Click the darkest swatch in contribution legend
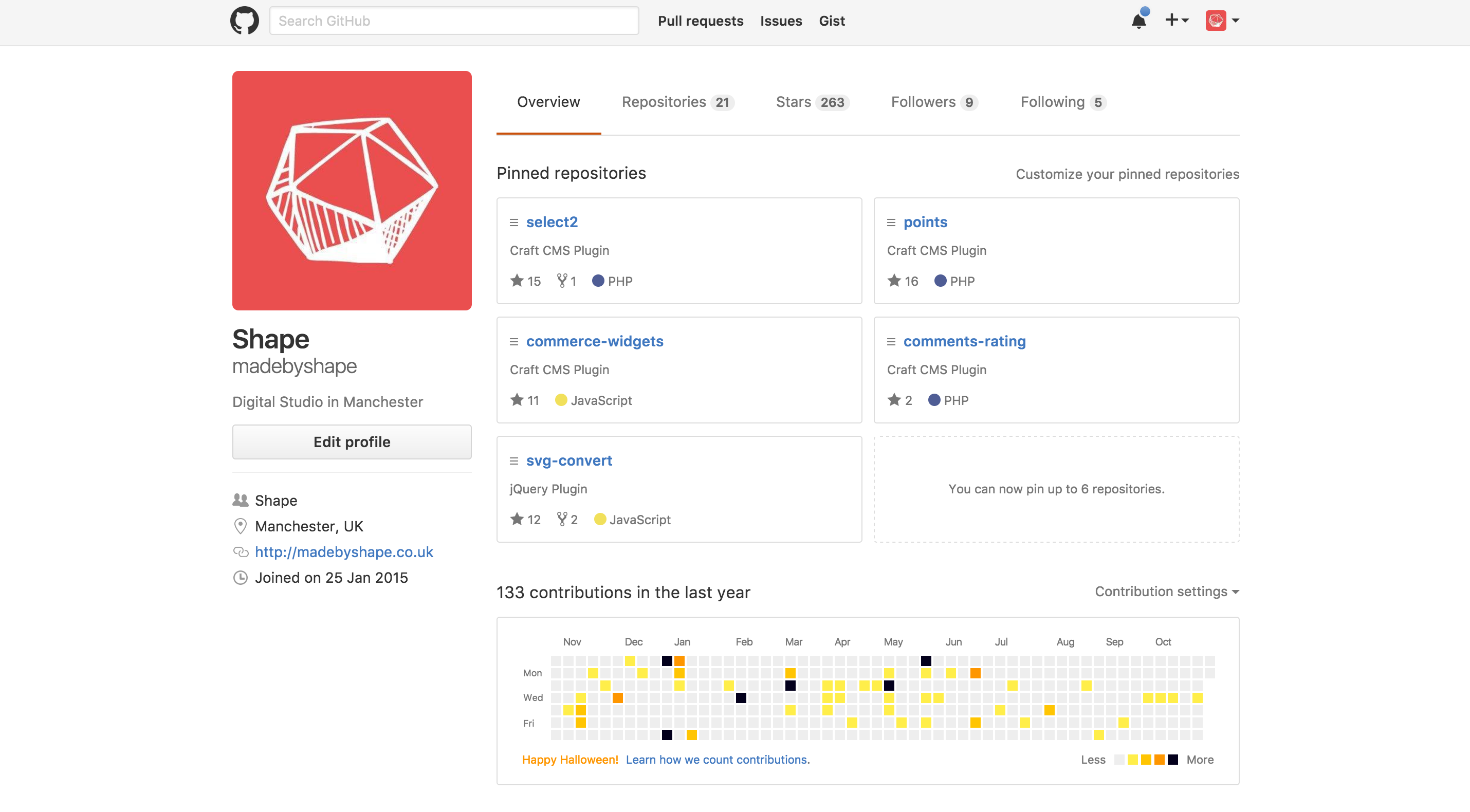The image size is (1470, 812). tap(1172, 760)
